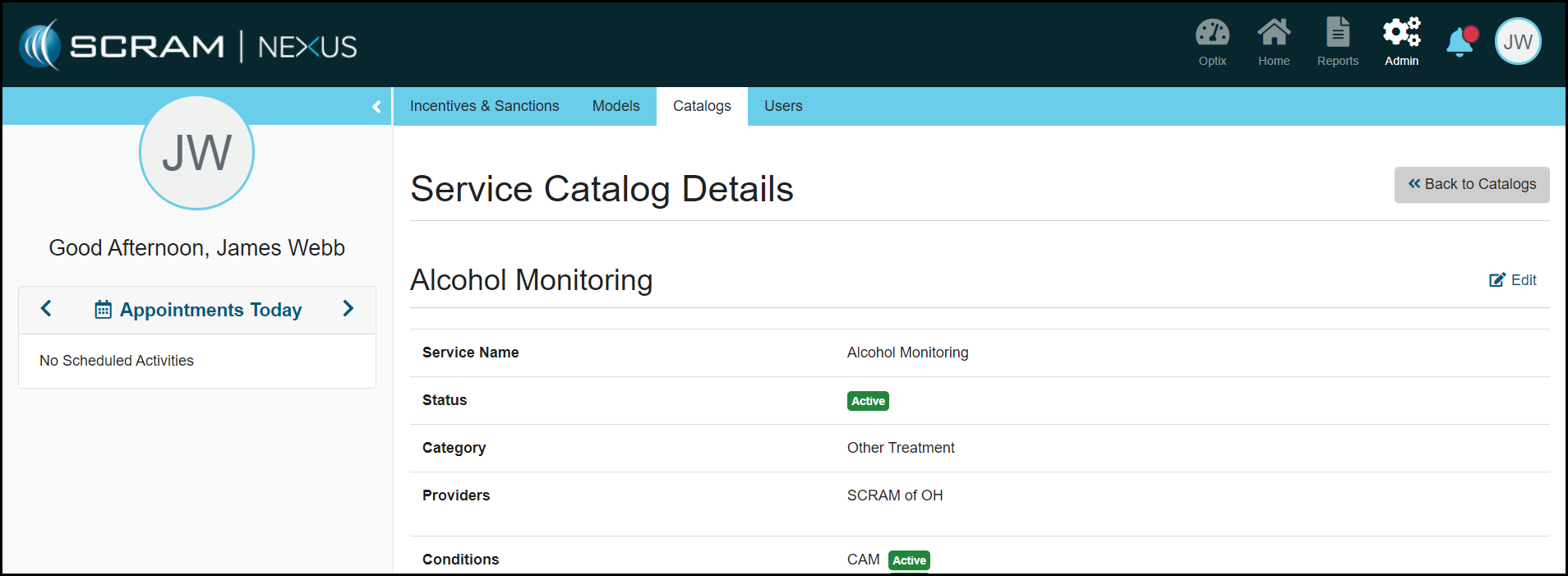Viewport: 1568px width, 576px height.
Task: Switch to the Models tab
Action: point(616,106)
